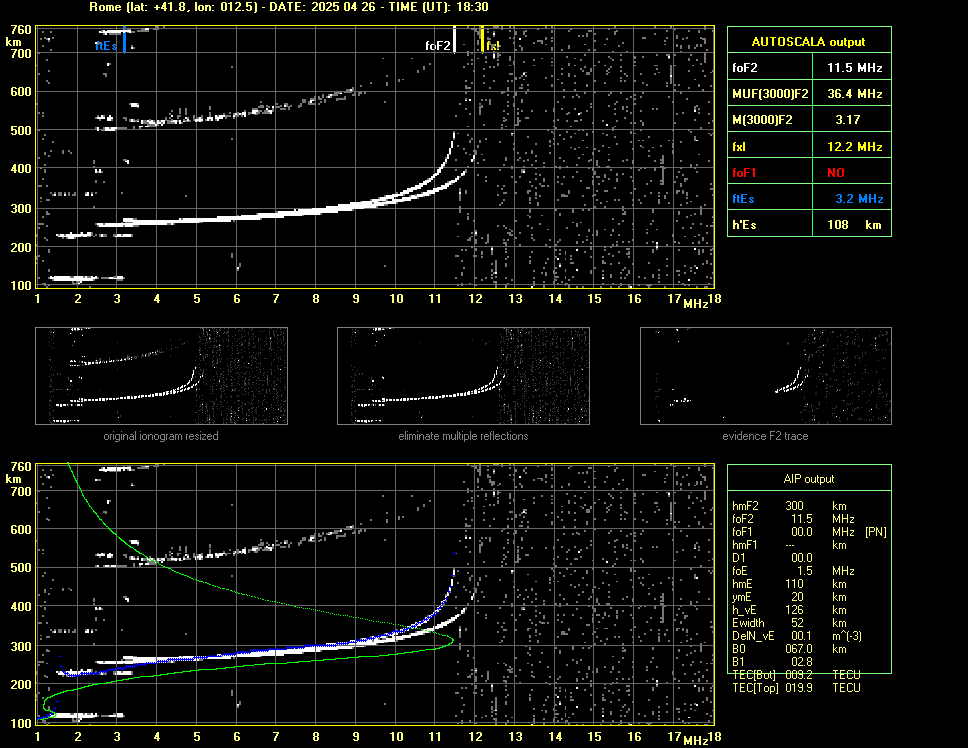The height and width of the screenshot is (748, 968).
Task: Select the h_vE 126 km row
Action: (789, 610)
